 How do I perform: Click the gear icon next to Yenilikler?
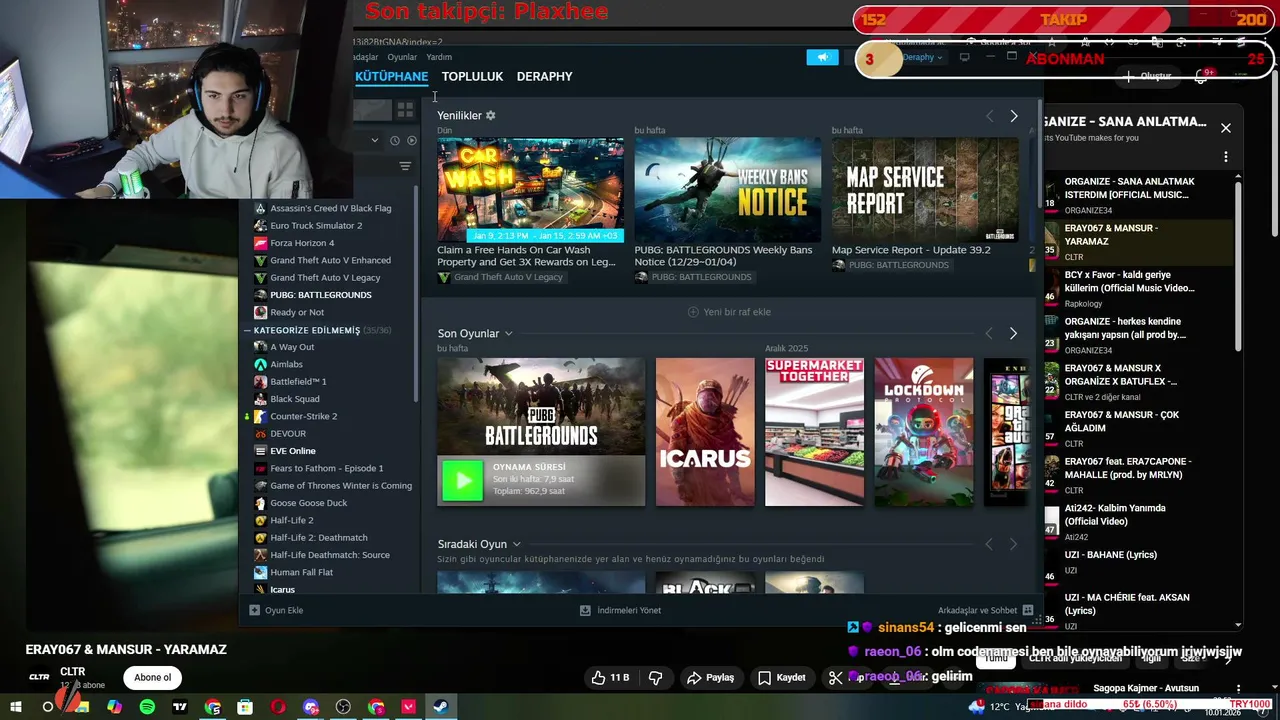(490, 116)
